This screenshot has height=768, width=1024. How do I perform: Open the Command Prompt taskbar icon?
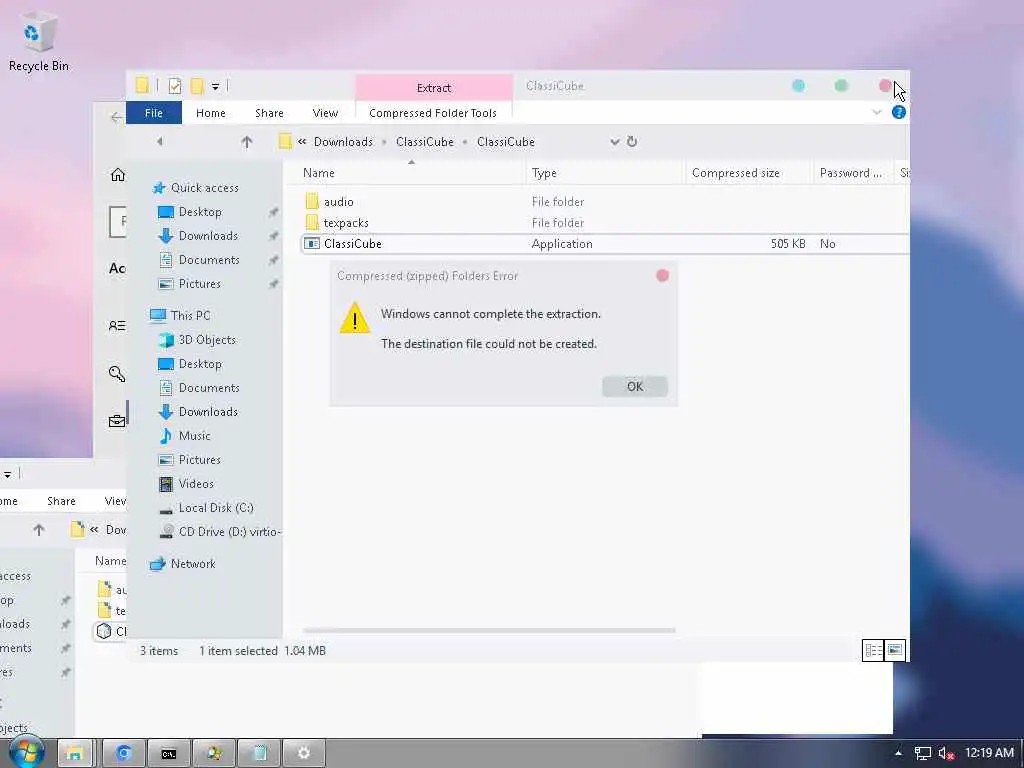pos(168,754)
